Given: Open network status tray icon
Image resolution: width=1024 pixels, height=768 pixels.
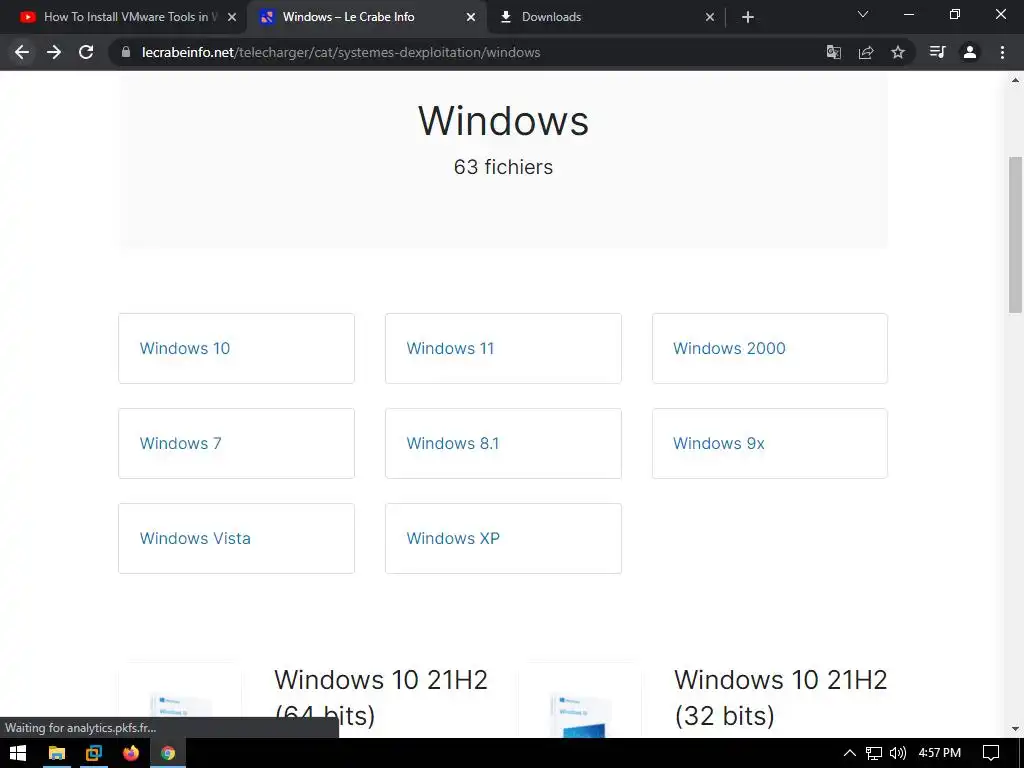Looking at the screenshot, I should coord(874,753).
